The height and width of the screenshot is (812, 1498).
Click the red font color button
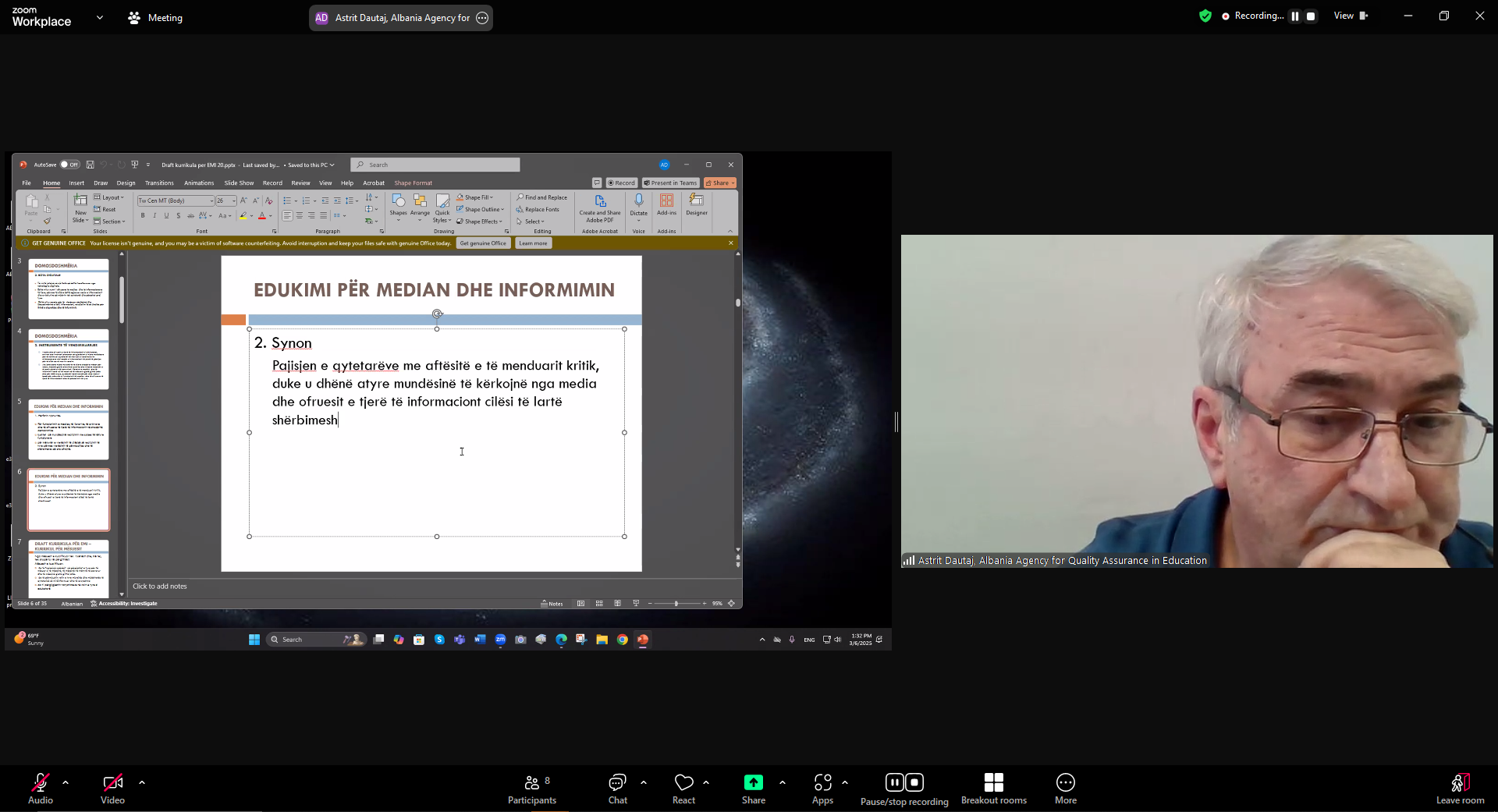point(262,216)
